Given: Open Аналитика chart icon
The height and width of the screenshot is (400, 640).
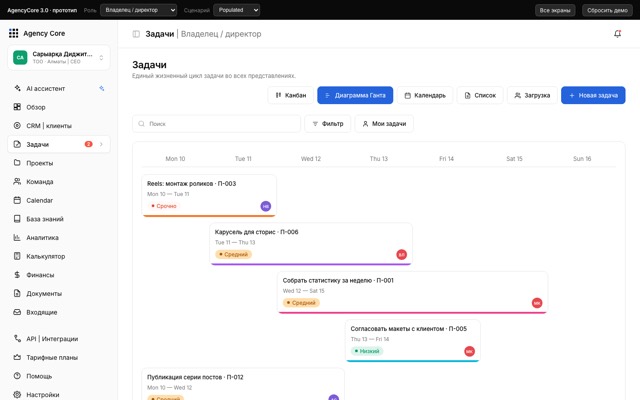Looking at the screenshot, I should [x=17, y=237].
